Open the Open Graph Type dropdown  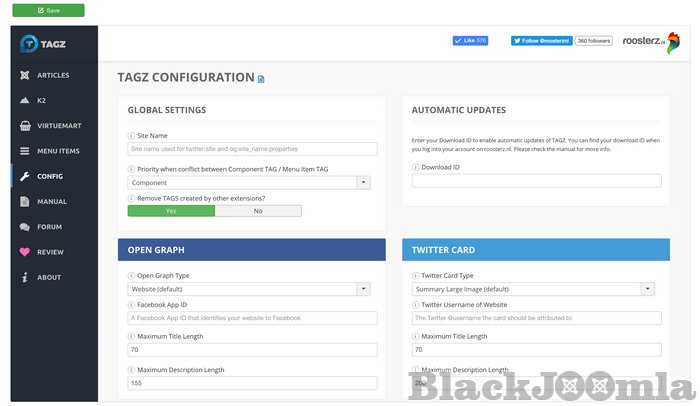pyautogui.click(x=363, y=289)
